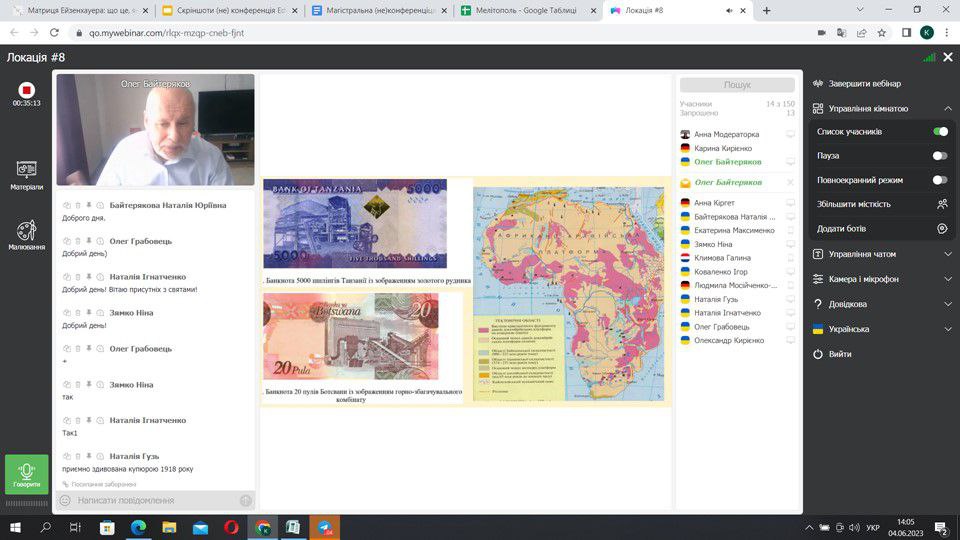Click the Збільшити місткість people icon
This screenshot has height=540, width=960.
point(941,204)
